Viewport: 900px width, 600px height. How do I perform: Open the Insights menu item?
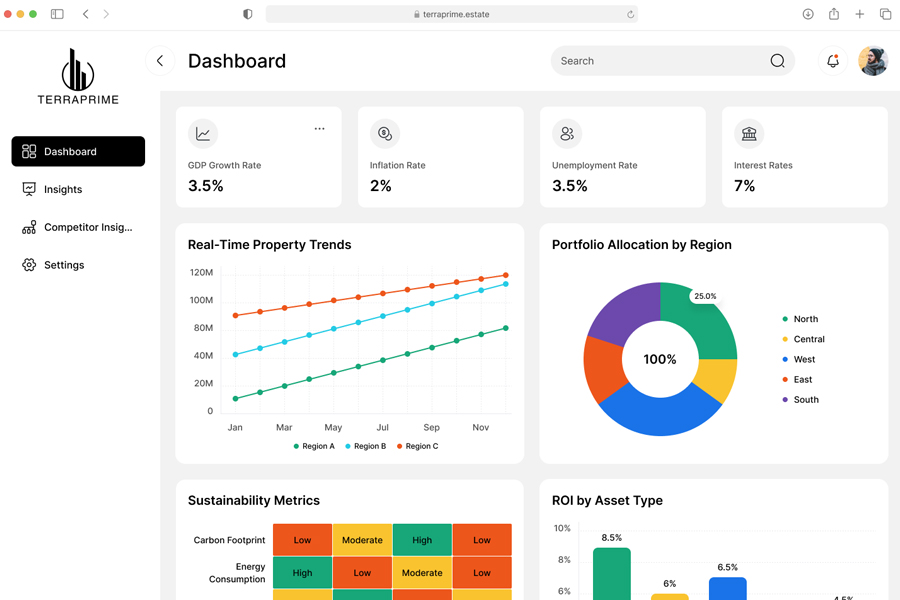point(62,189)
